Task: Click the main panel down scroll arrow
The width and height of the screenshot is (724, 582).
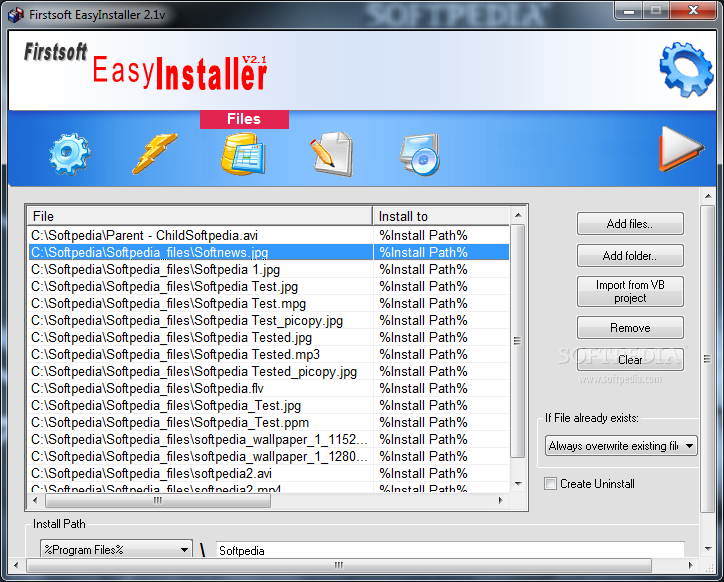Action: click(x=707, y=549)
